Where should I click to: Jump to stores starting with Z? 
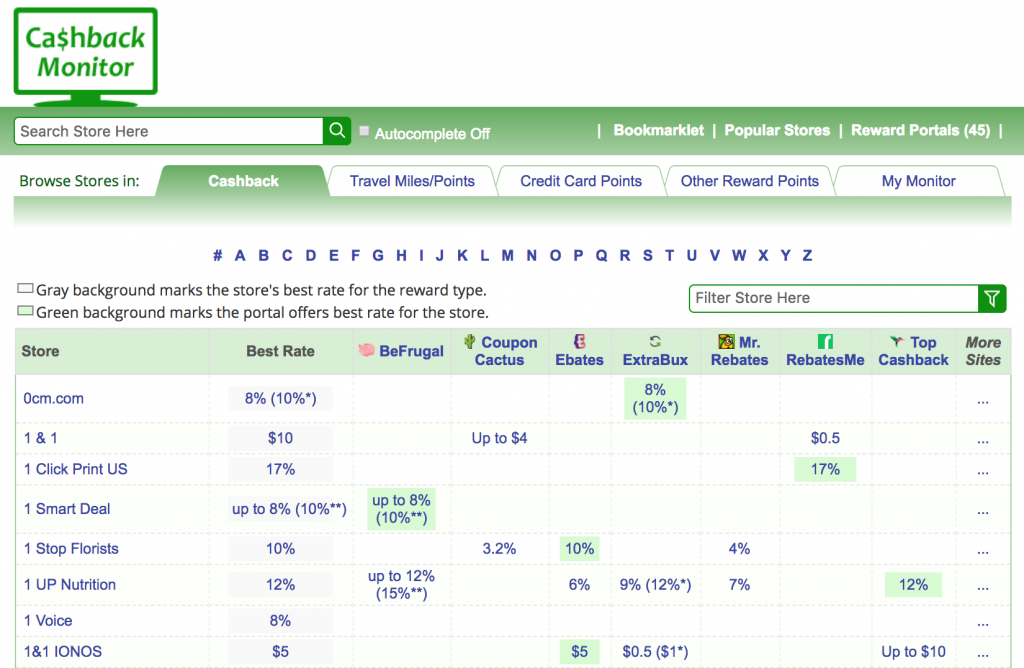click(x=807, y=255)
